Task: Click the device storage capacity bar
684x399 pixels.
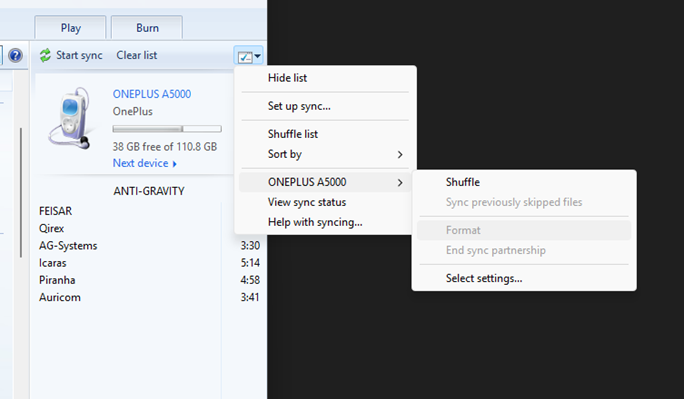Action: tap(167, 129)
